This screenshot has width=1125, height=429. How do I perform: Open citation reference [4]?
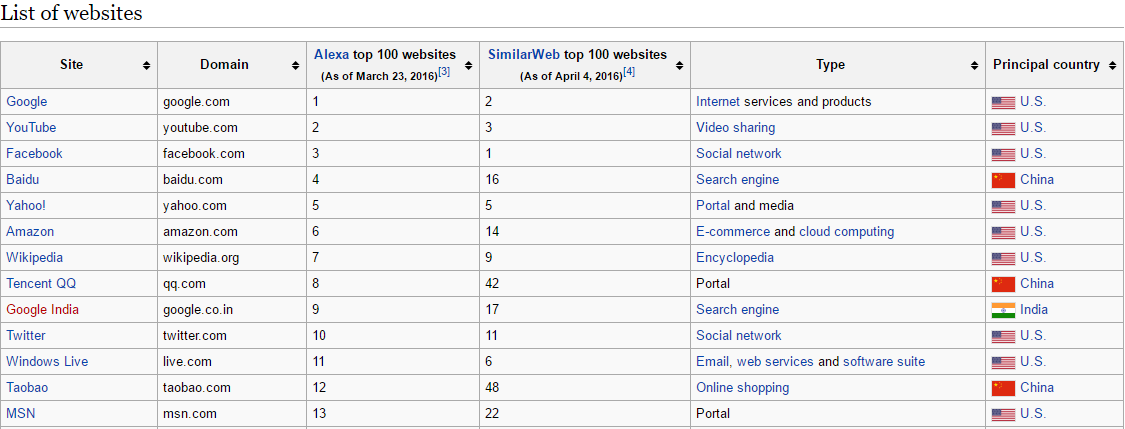629,72
